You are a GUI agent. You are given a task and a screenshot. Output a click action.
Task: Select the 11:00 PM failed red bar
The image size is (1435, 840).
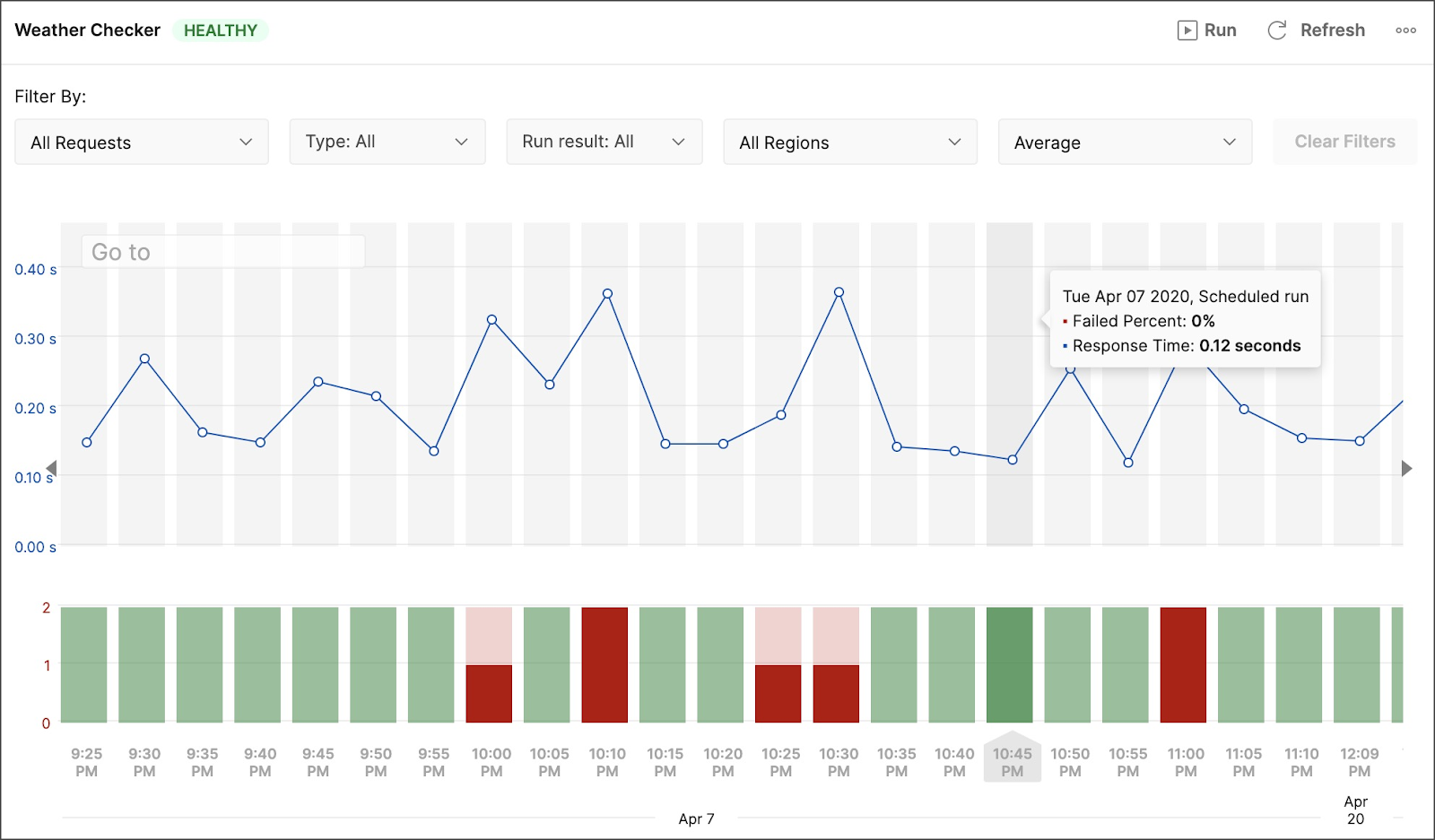point(1183,665)
